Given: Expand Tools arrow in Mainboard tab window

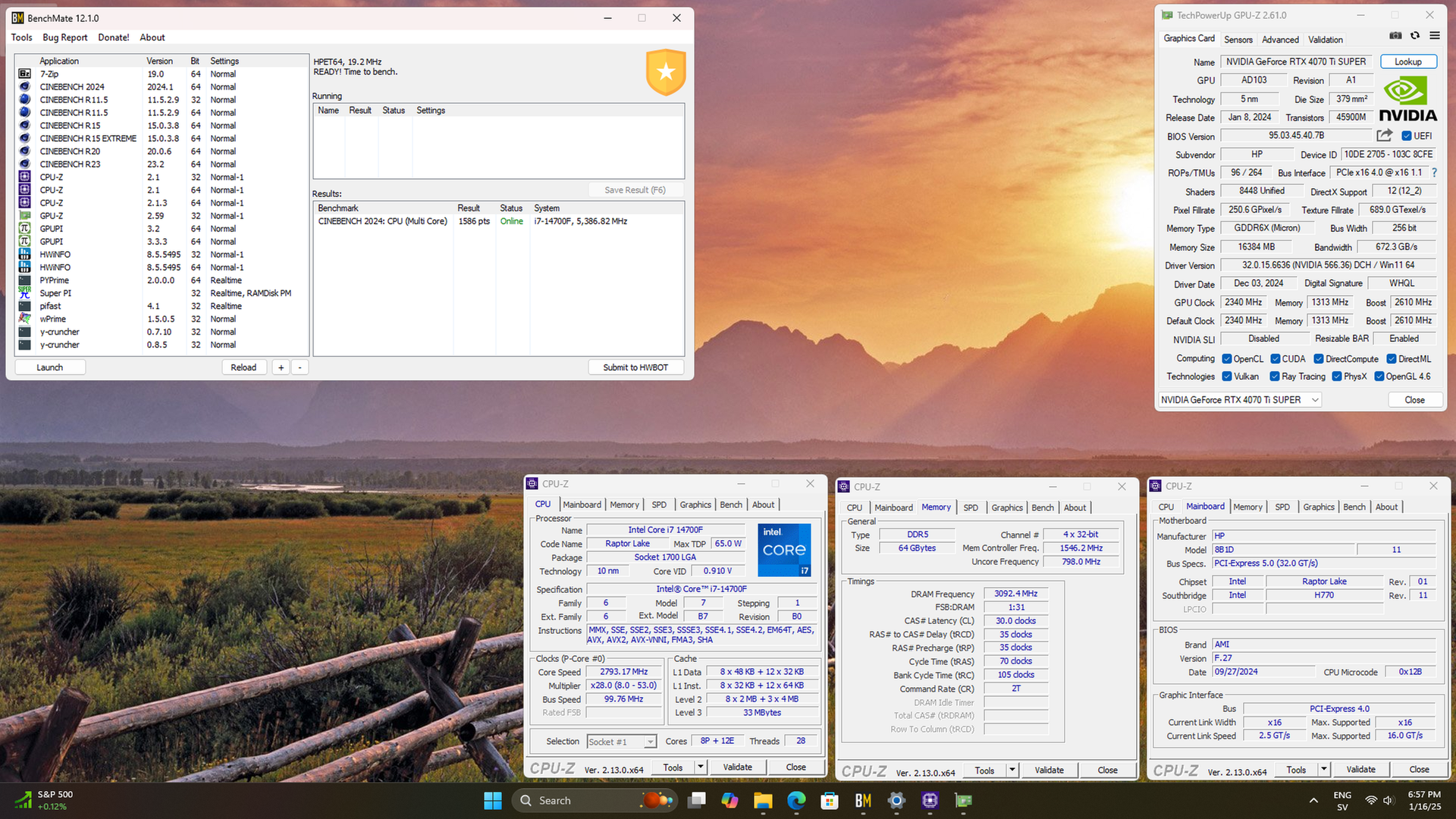Looking at the screenshot, I should (1324, 770).
